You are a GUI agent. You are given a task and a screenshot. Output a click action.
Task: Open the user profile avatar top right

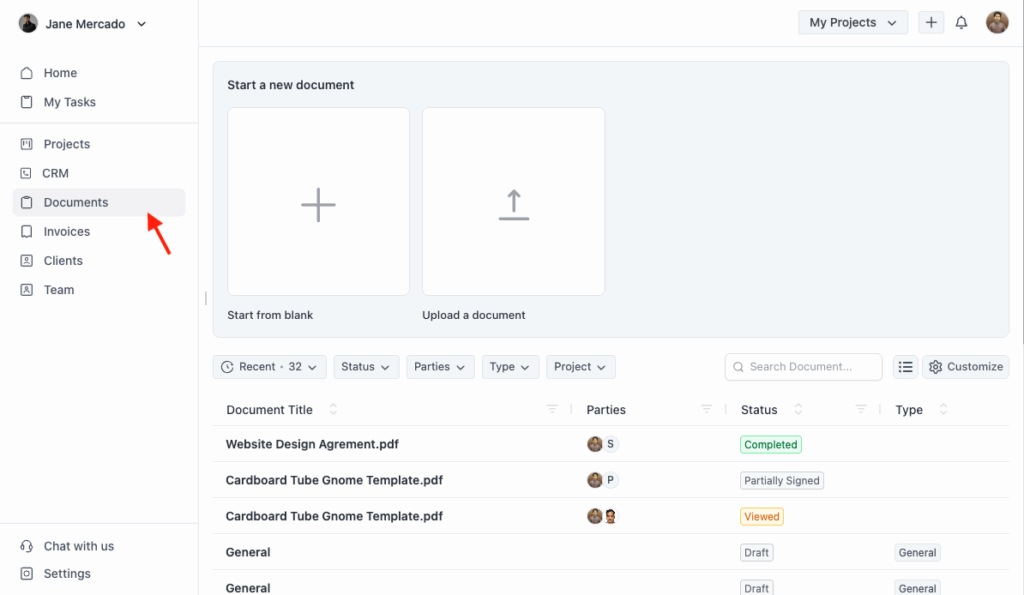997,22
